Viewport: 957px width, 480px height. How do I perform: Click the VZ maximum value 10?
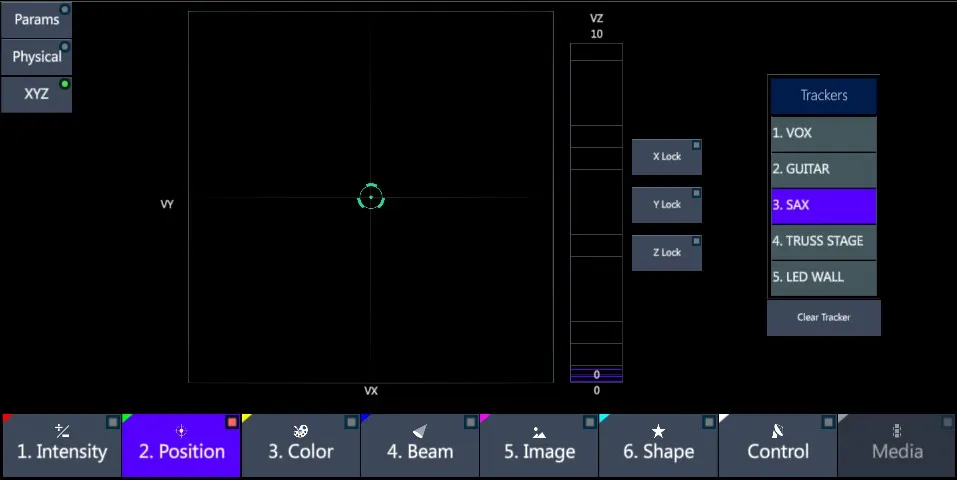596,34
